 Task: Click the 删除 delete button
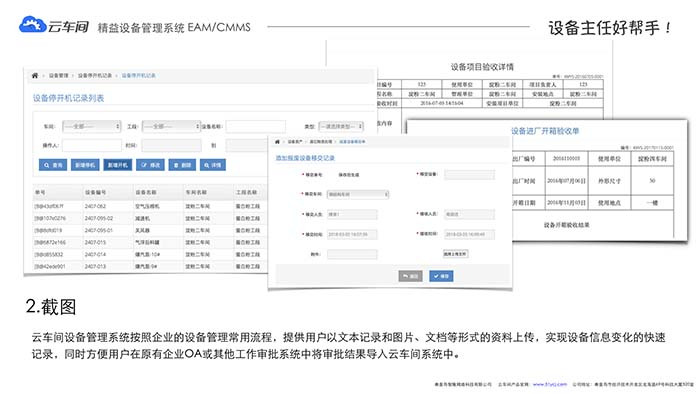pyautogui.click(x=182, y=165)
